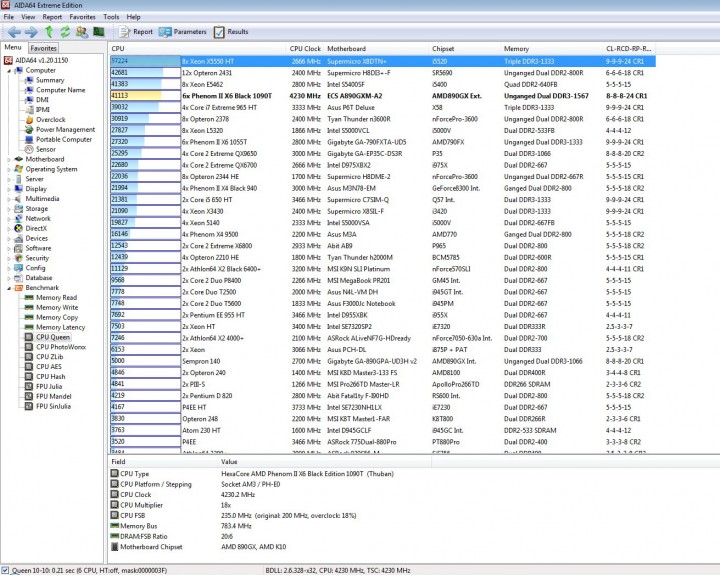720x575 pixels.
Task: Open the CPU ZLib benchmark icon
Action: point(29,357)
